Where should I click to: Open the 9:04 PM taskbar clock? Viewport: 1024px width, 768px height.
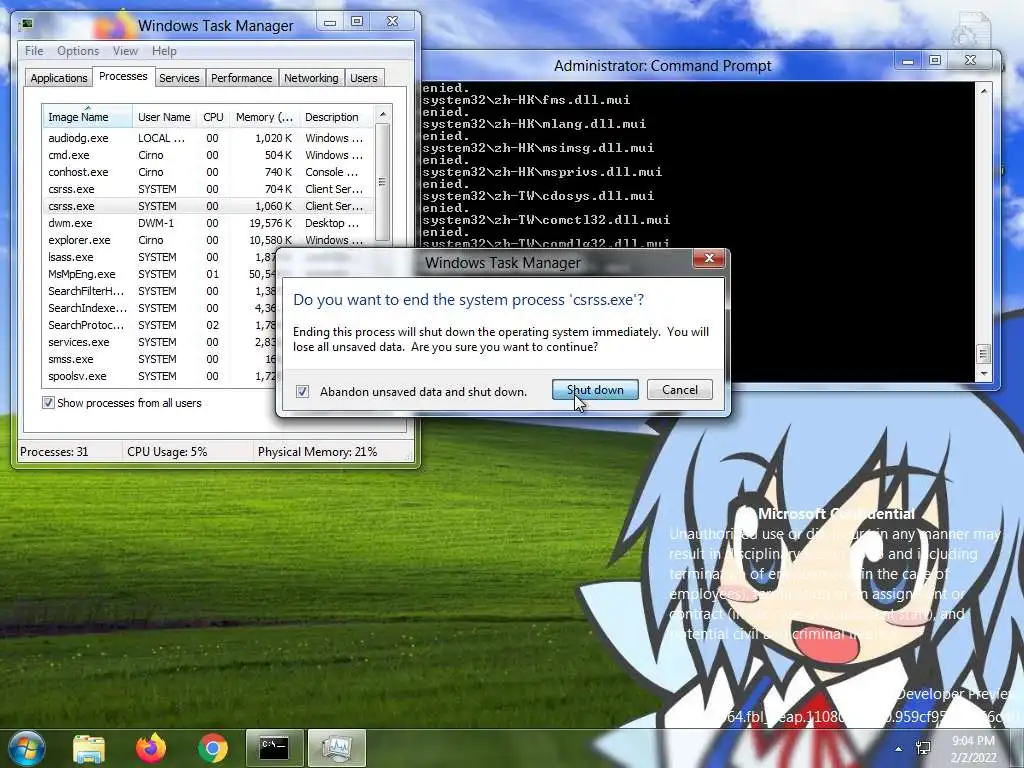coord(974,749)
